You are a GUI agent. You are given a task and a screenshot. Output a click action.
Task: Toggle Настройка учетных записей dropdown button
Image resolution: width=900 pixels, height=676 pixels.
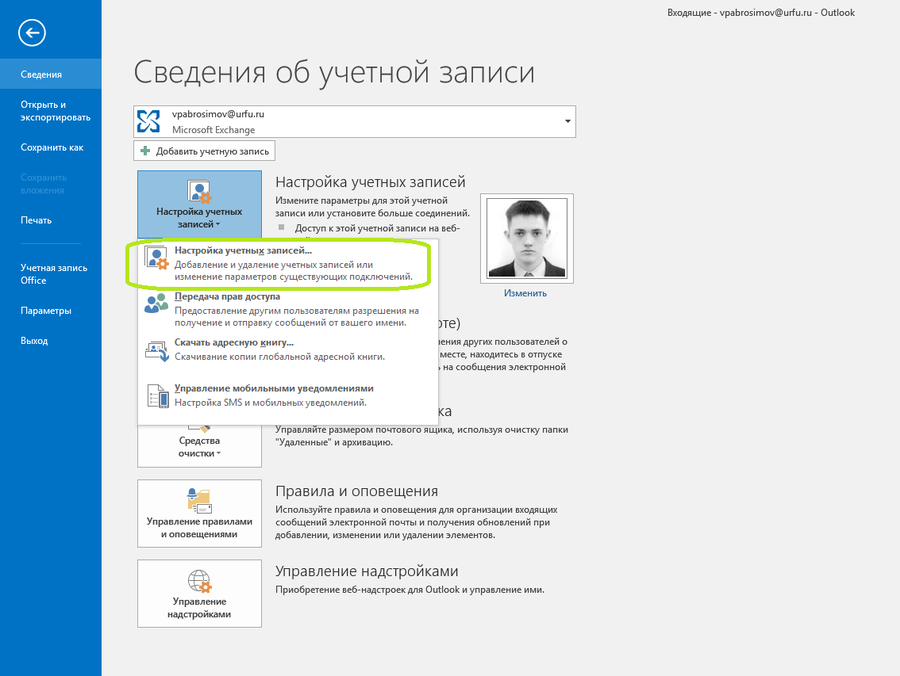coord(199,204)
